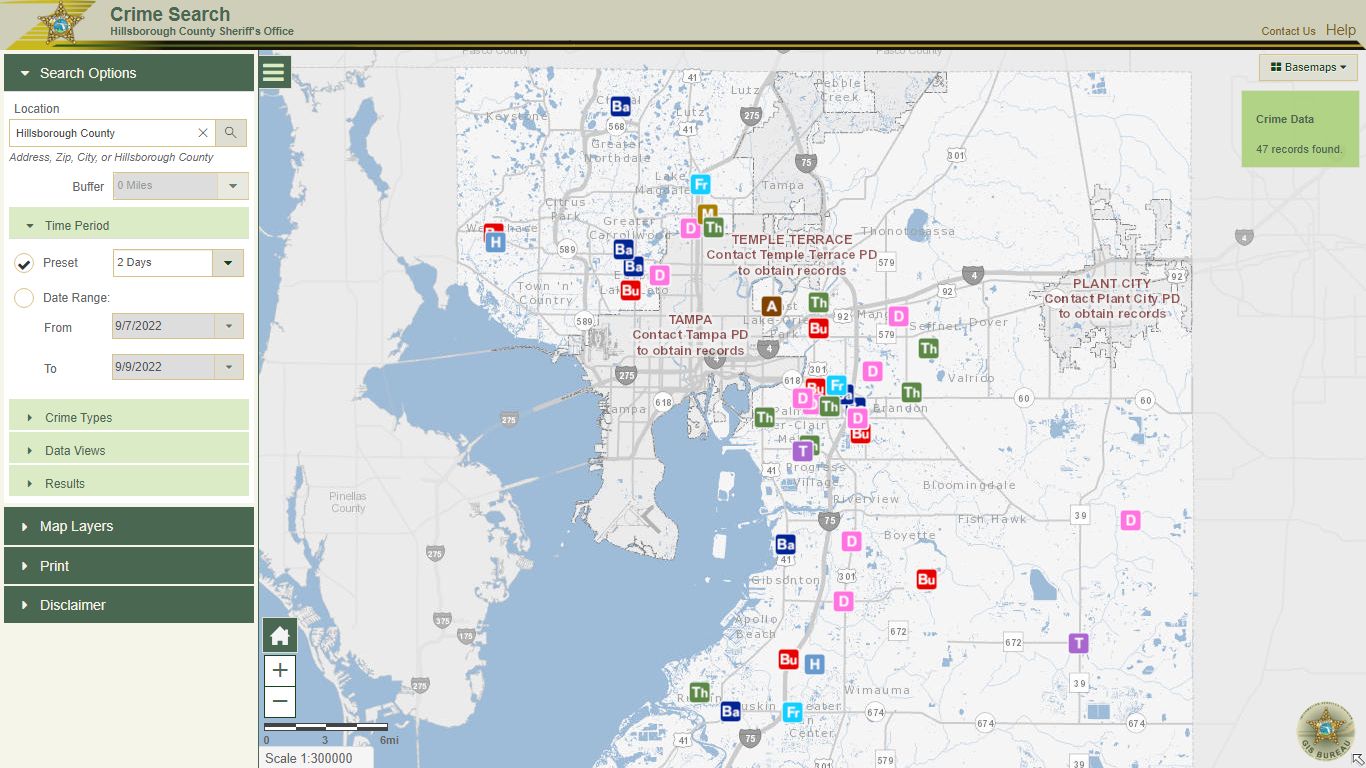Click the orange M crime marker
This screenshot has width=1366, height=768.
(x=708, y=214)
